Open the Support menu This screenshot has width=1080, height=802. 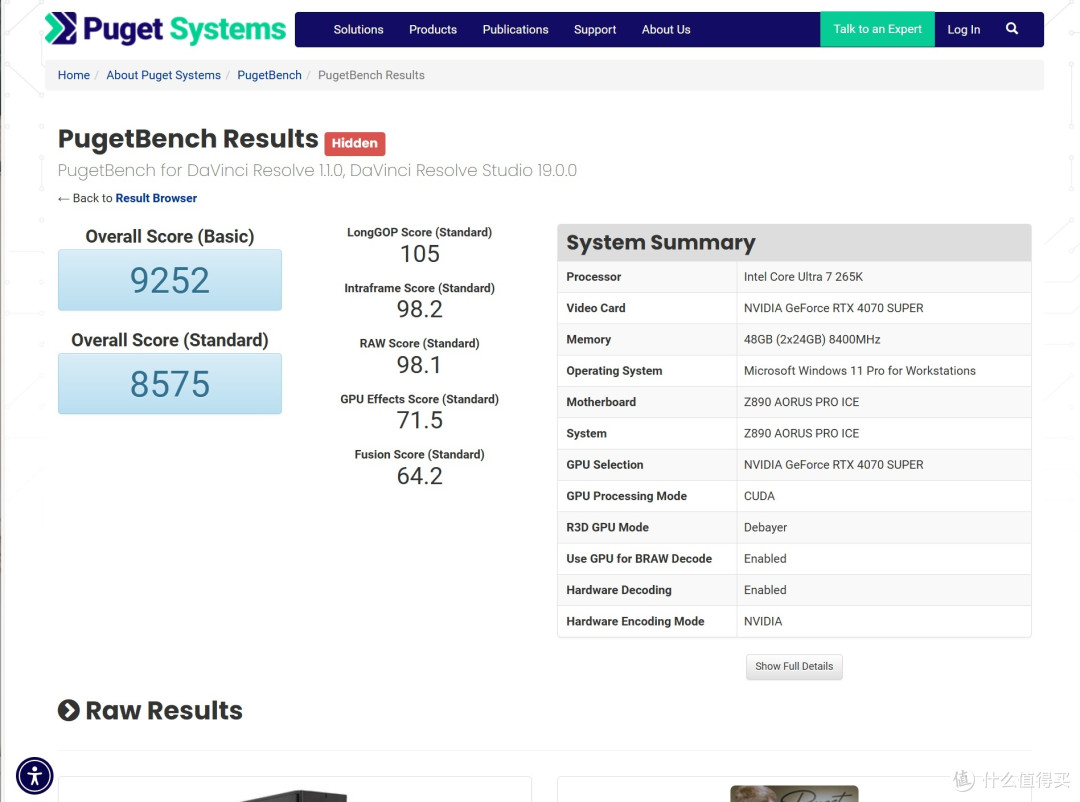(x=595, y=30)
